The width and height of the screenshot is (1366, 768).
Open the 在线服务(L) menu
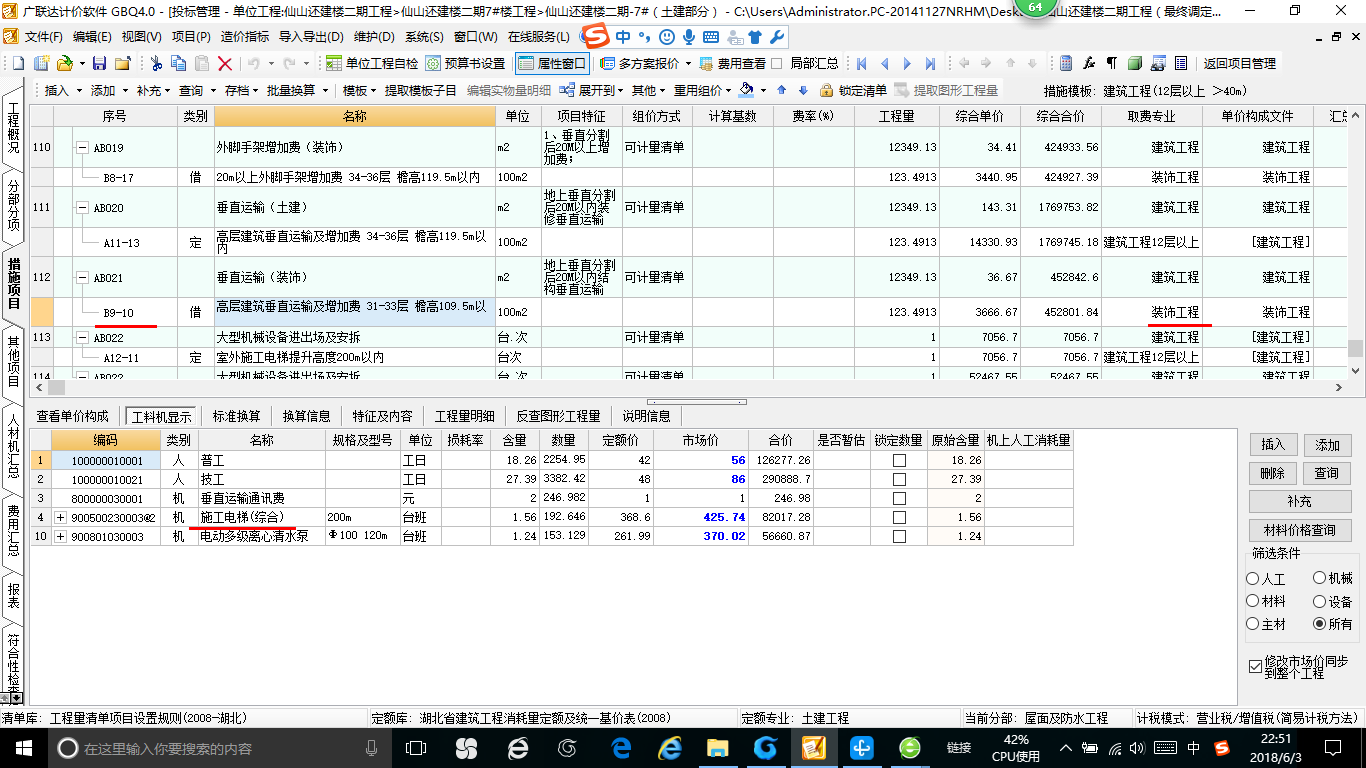(x=539, y=37)
